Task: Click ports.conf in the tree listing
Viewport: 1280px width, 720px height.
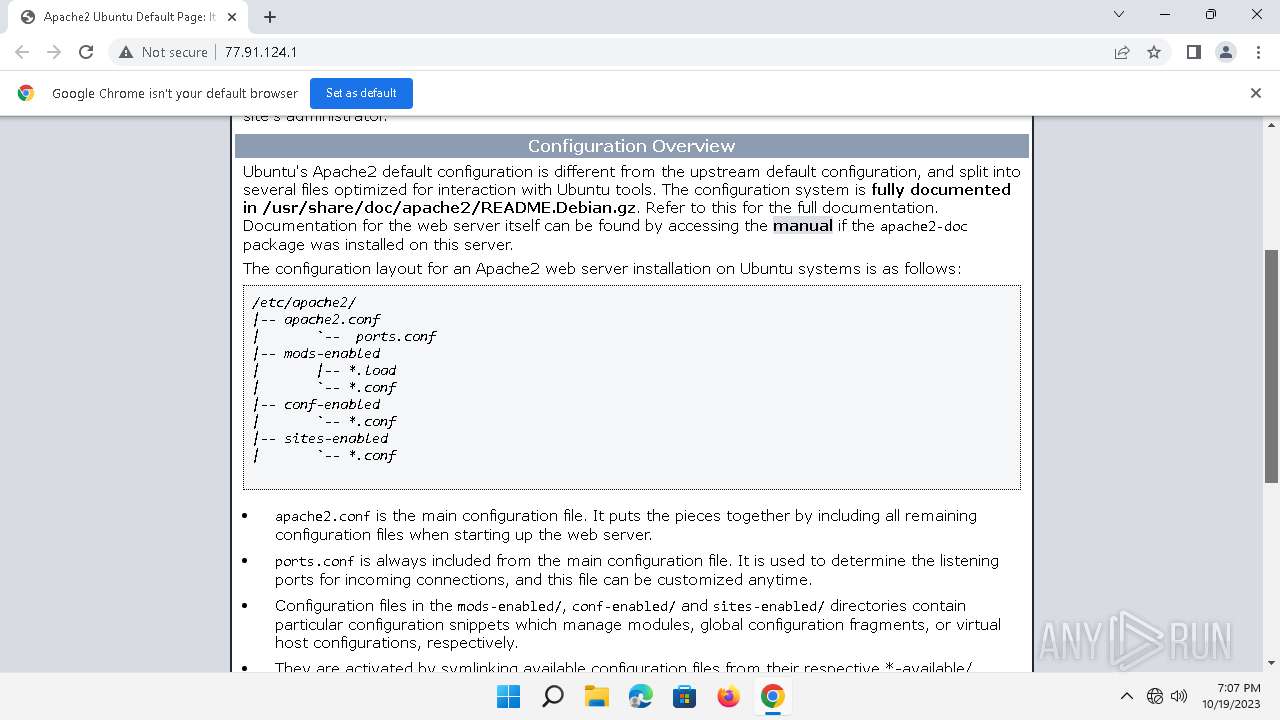Action: point(396,336)
